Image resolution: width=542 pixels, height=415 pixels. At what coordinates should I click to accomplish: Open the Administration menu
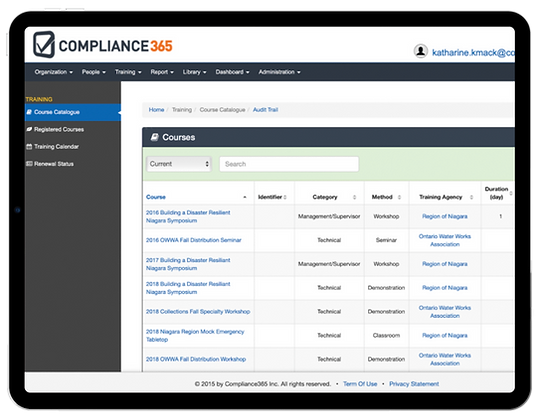[x=279, y=72]
